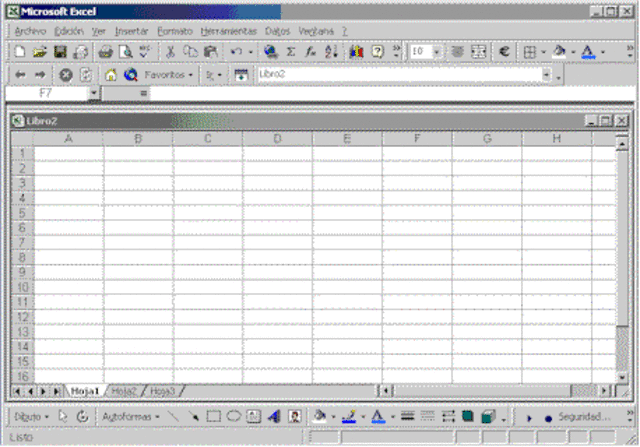Open the Herramientas menu
This screenshot has height=447, width=640.
pos(229,31)
